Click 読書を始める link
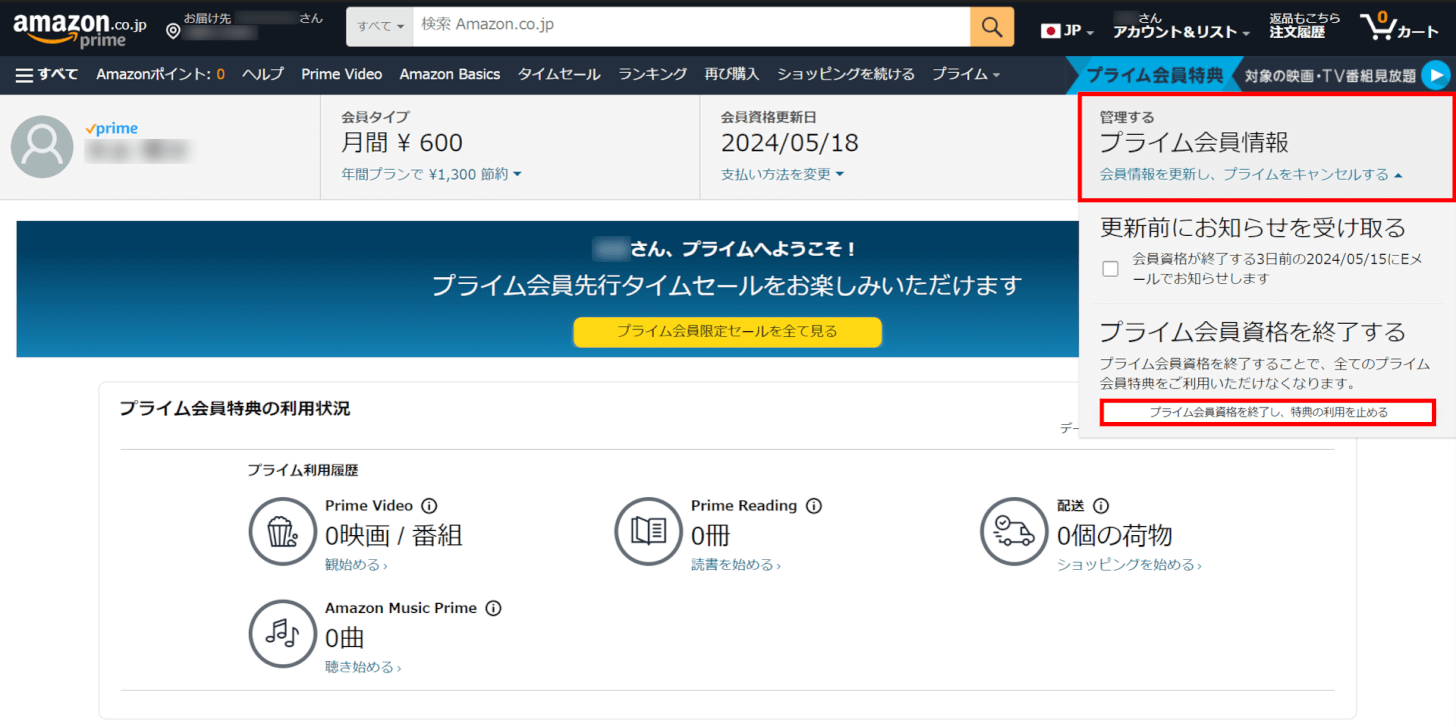 (736, 565)
